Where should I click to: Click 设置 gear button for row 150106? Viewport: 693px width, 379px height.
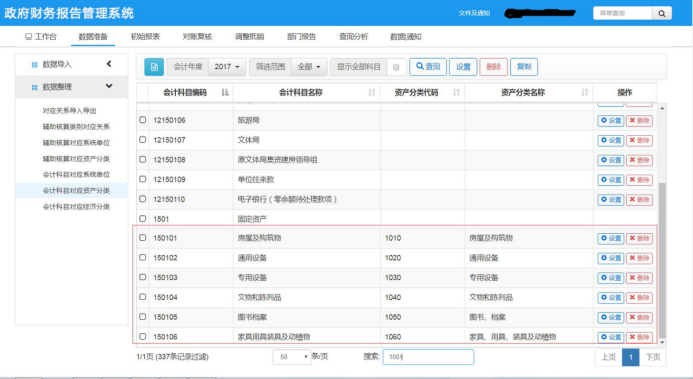611,337
